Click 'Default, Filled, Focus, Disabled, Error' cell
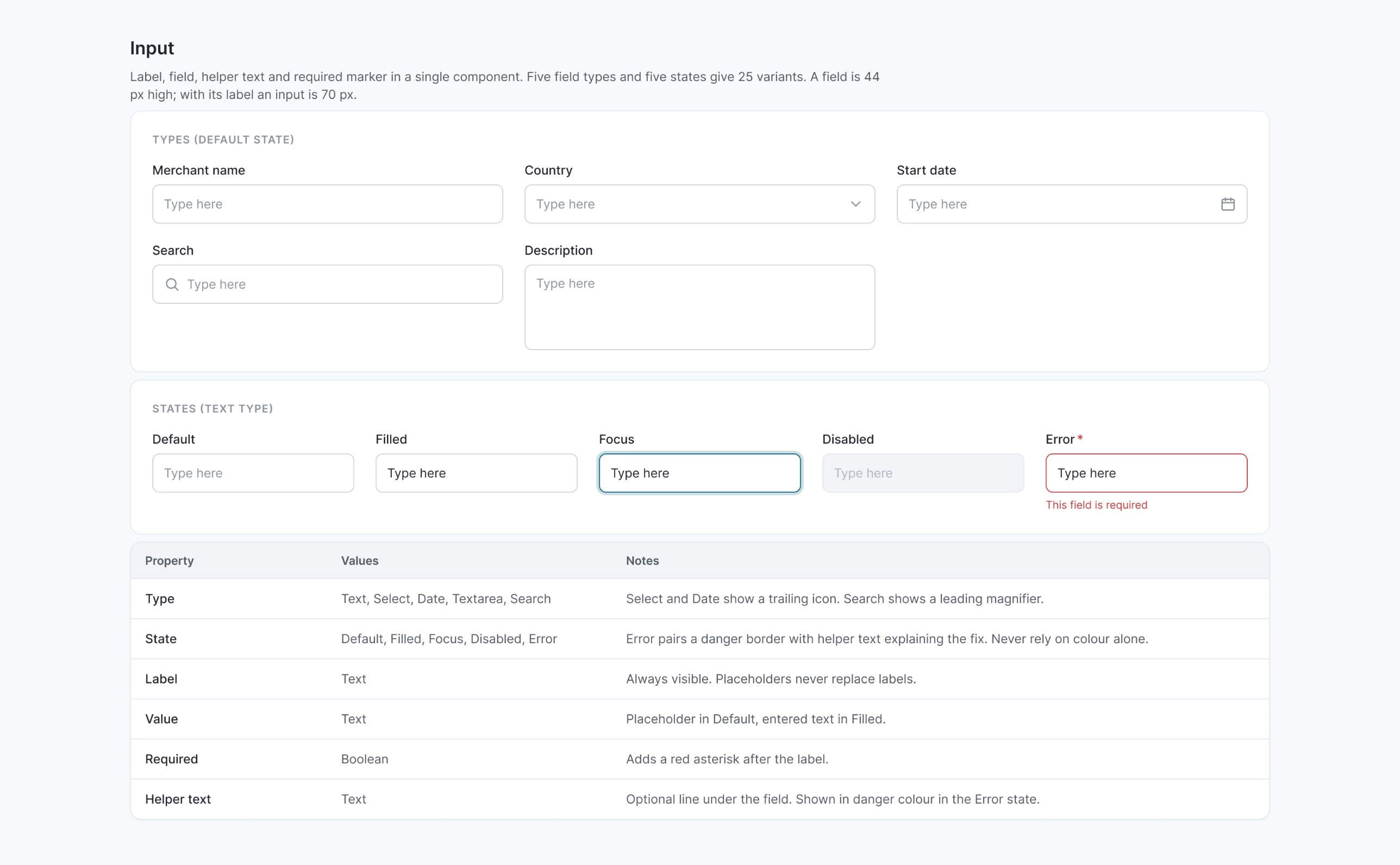1400x865 pixels. point(449,639)
